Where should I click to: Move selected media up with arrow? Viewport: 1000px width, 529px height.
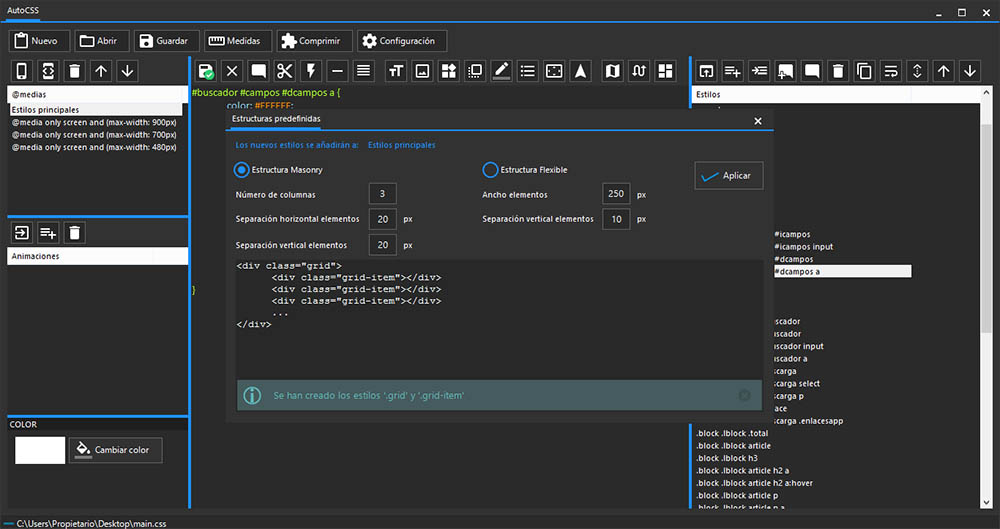click(101, 71)
